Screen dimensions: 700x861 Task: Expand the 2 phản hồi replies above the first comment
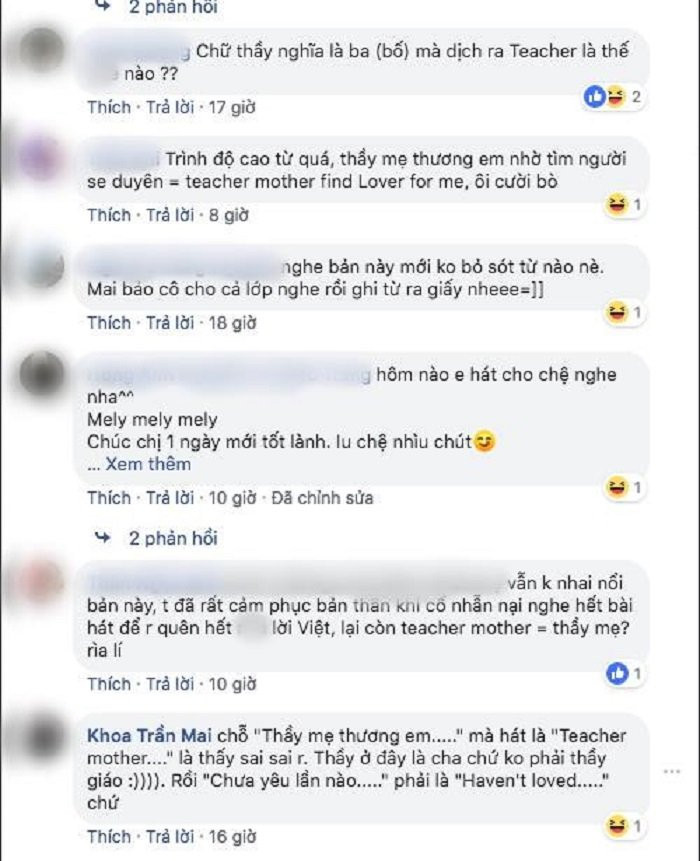[173, 8]
